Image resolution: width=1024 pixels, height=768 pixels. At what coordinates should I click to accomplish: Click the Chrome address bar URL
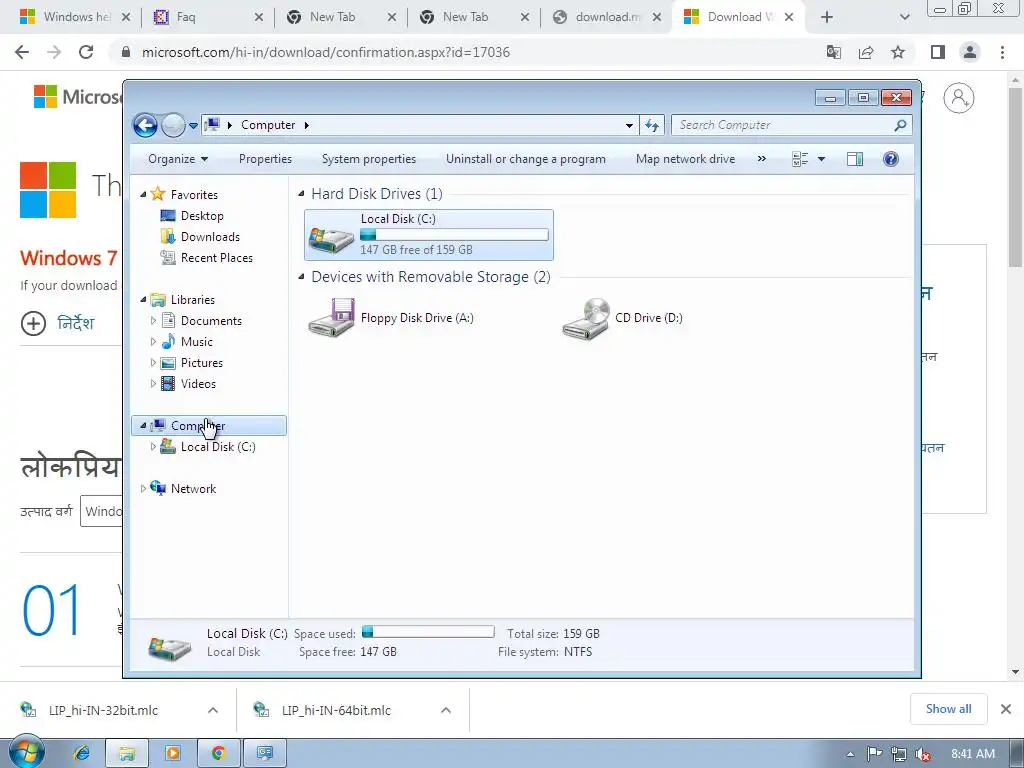click(326, 52)
